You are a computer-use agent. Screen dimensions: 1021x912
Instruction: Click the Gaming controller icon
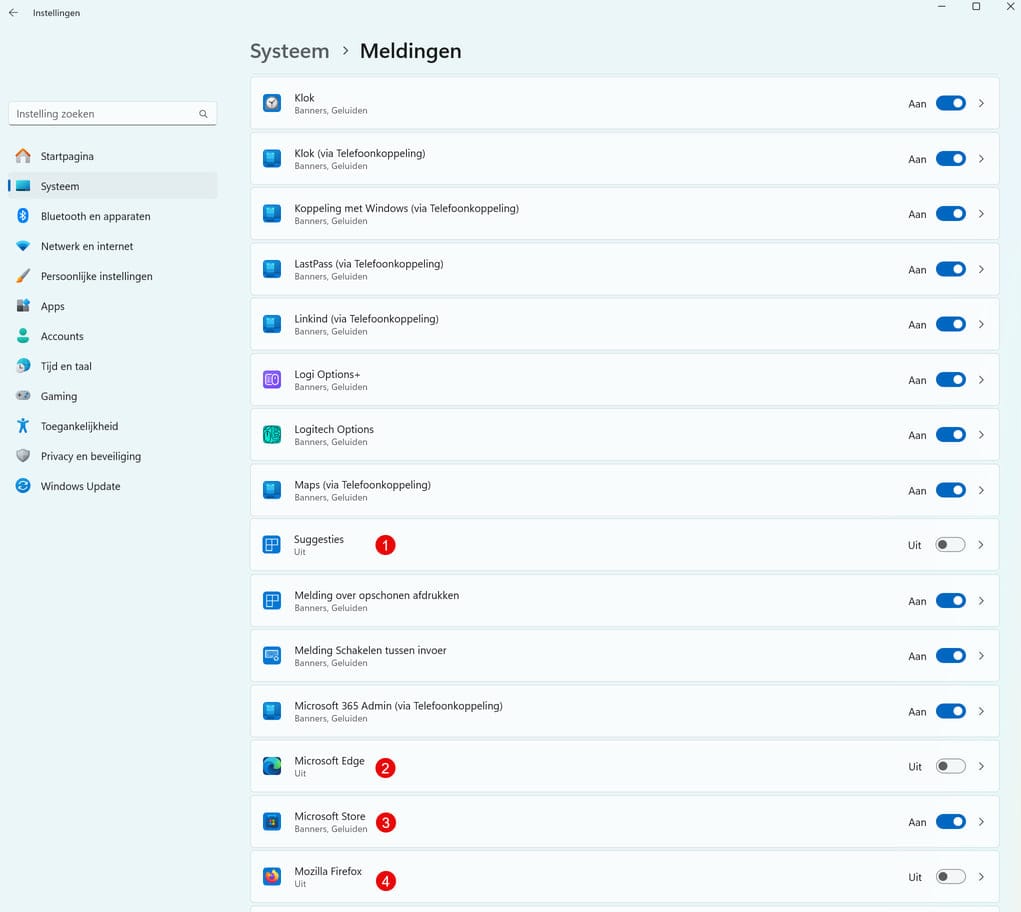click(23, 396)
